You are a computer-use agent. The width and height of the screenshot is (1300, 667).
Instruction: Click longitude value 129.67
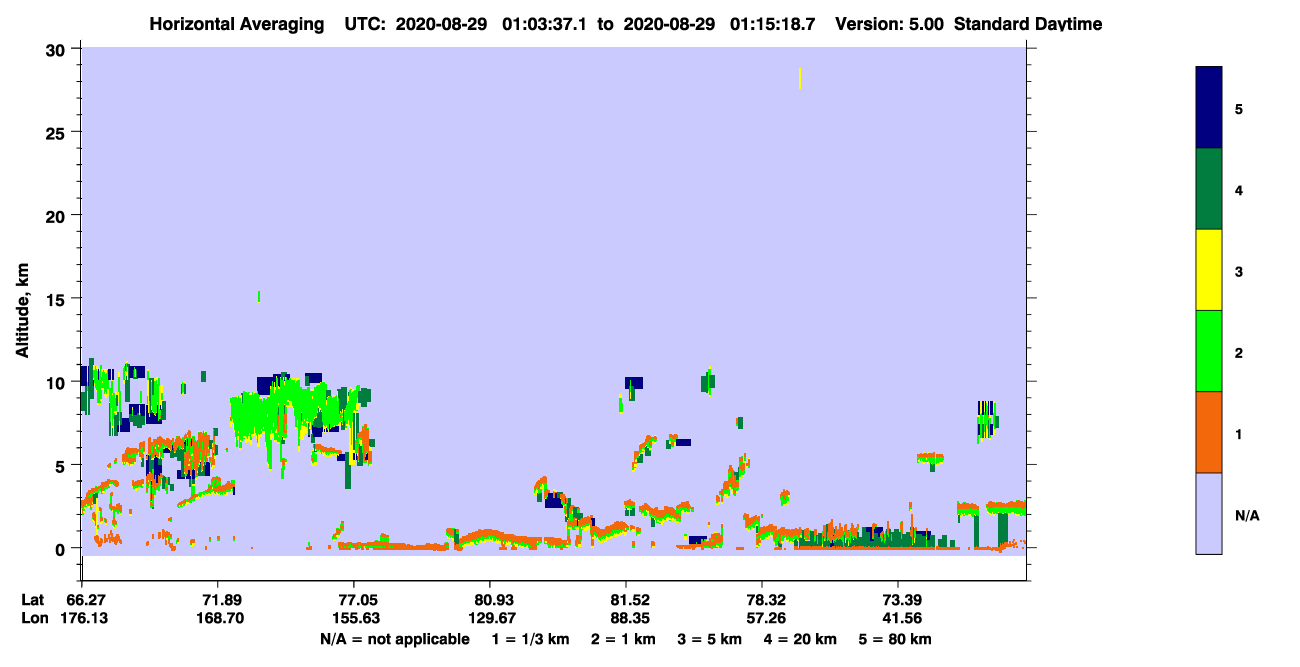pyautogui.click(x=490, y=618)
